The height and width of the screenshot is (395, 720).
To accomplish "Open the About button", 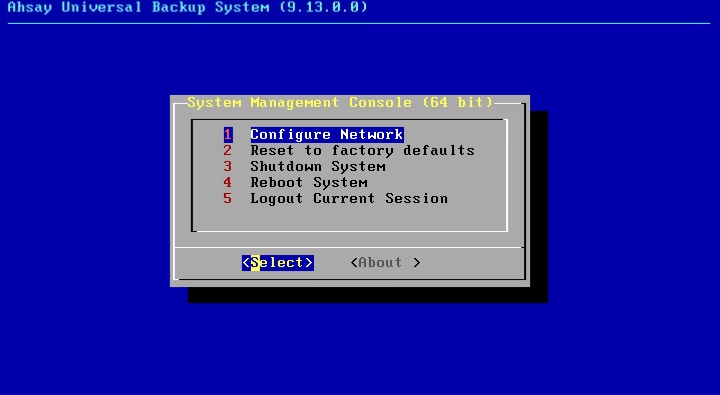I will (x=385, y=263).
